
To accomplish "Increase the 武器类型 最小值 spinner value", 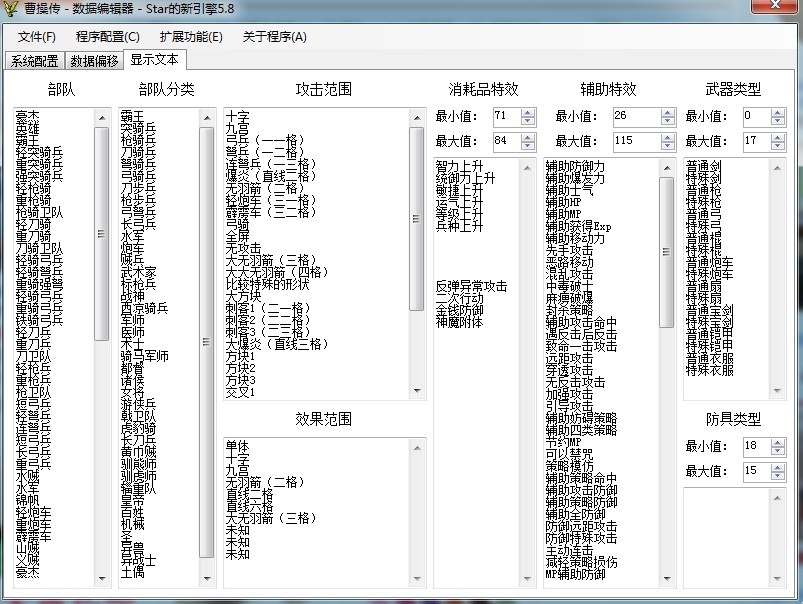I will tap(778, 112).
